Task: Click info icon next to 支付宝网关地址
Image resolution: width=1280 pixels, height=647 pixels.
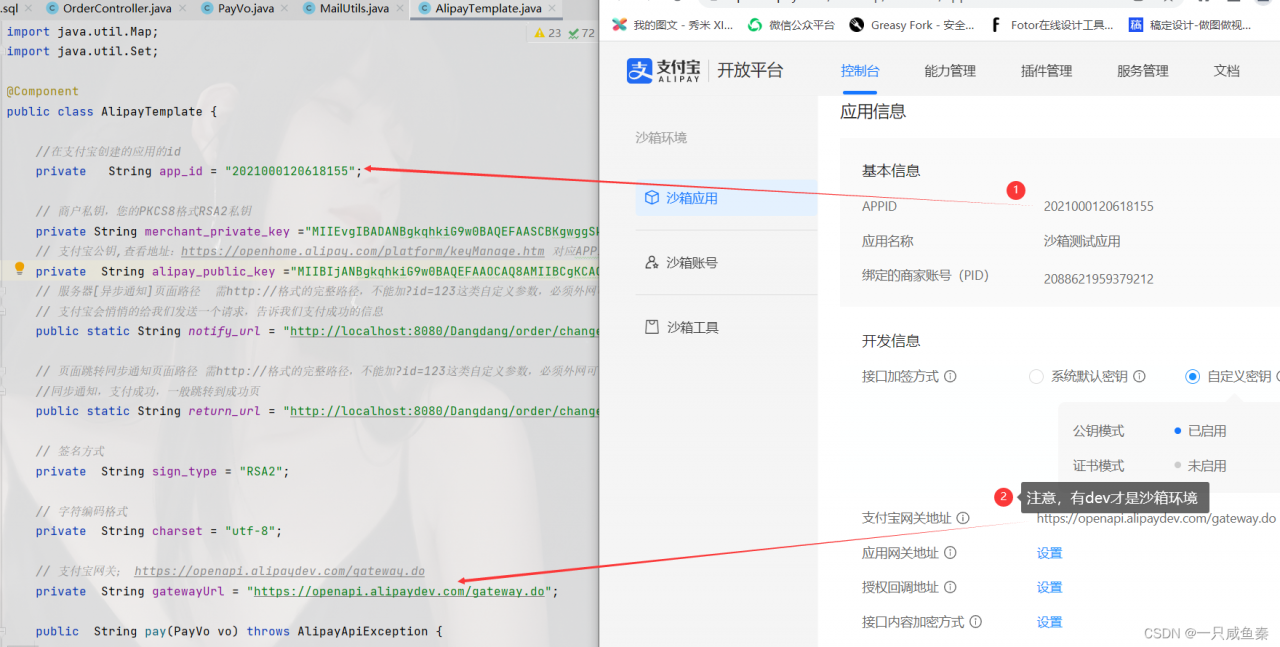Action: coord(963,518)
